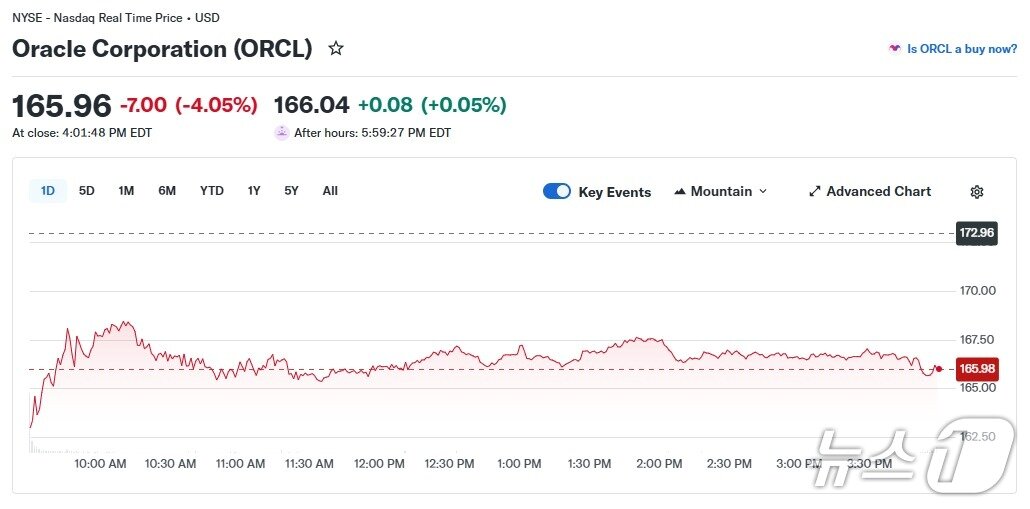Screen dimensions: 1030x509
Task: Show the YTD chart range
Action: pyautogui.click(x=211, y=190)
